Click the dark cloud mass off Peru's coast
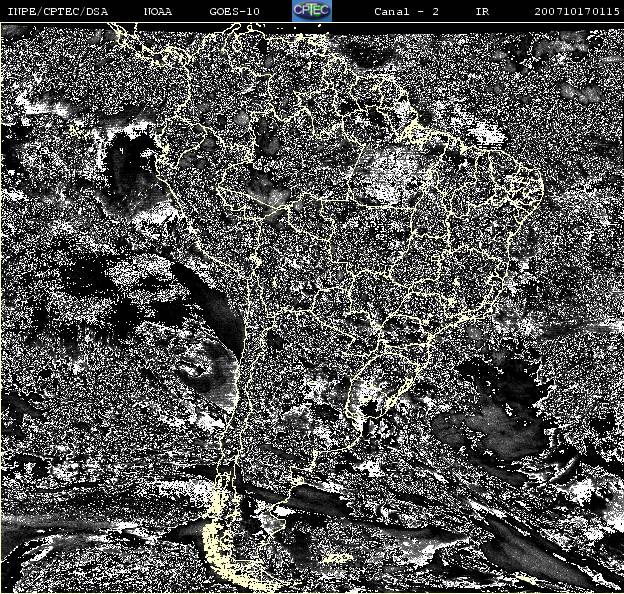624x594 pixels. tap(129, 169)
